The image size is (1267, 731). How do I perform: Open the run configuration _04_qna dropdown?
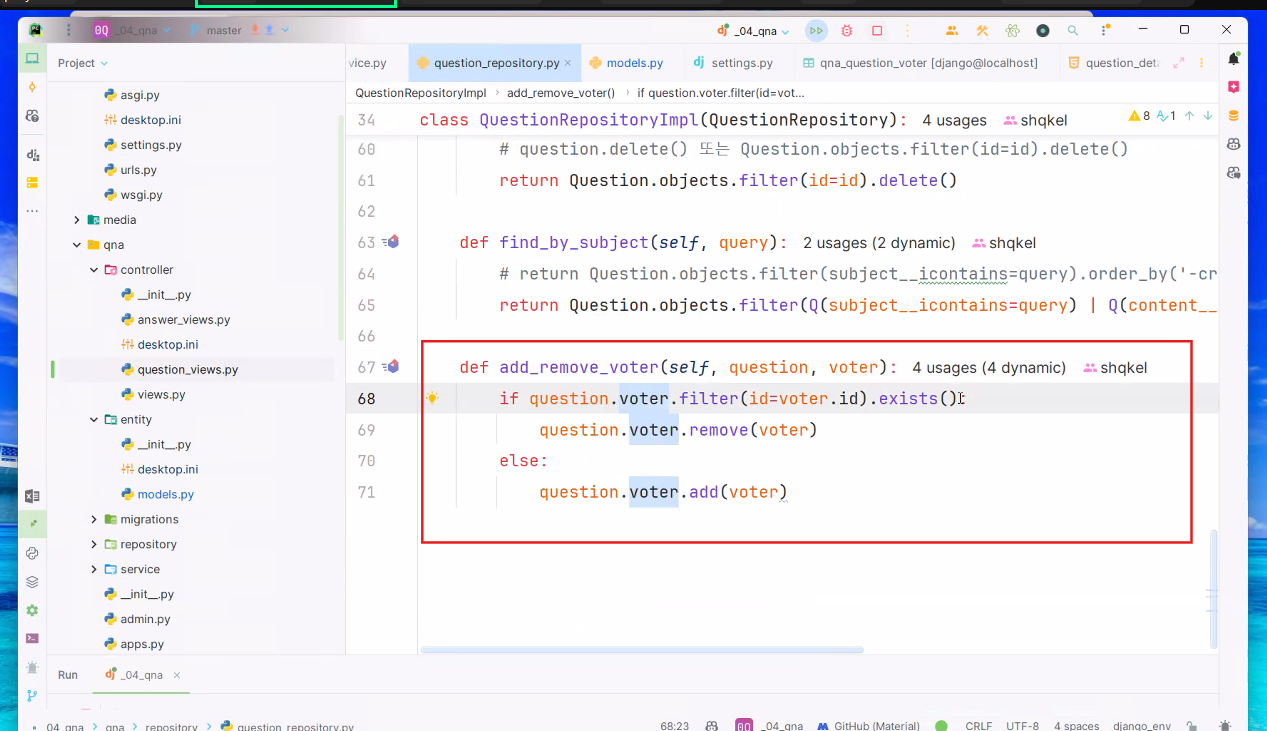tap(754, 31)
